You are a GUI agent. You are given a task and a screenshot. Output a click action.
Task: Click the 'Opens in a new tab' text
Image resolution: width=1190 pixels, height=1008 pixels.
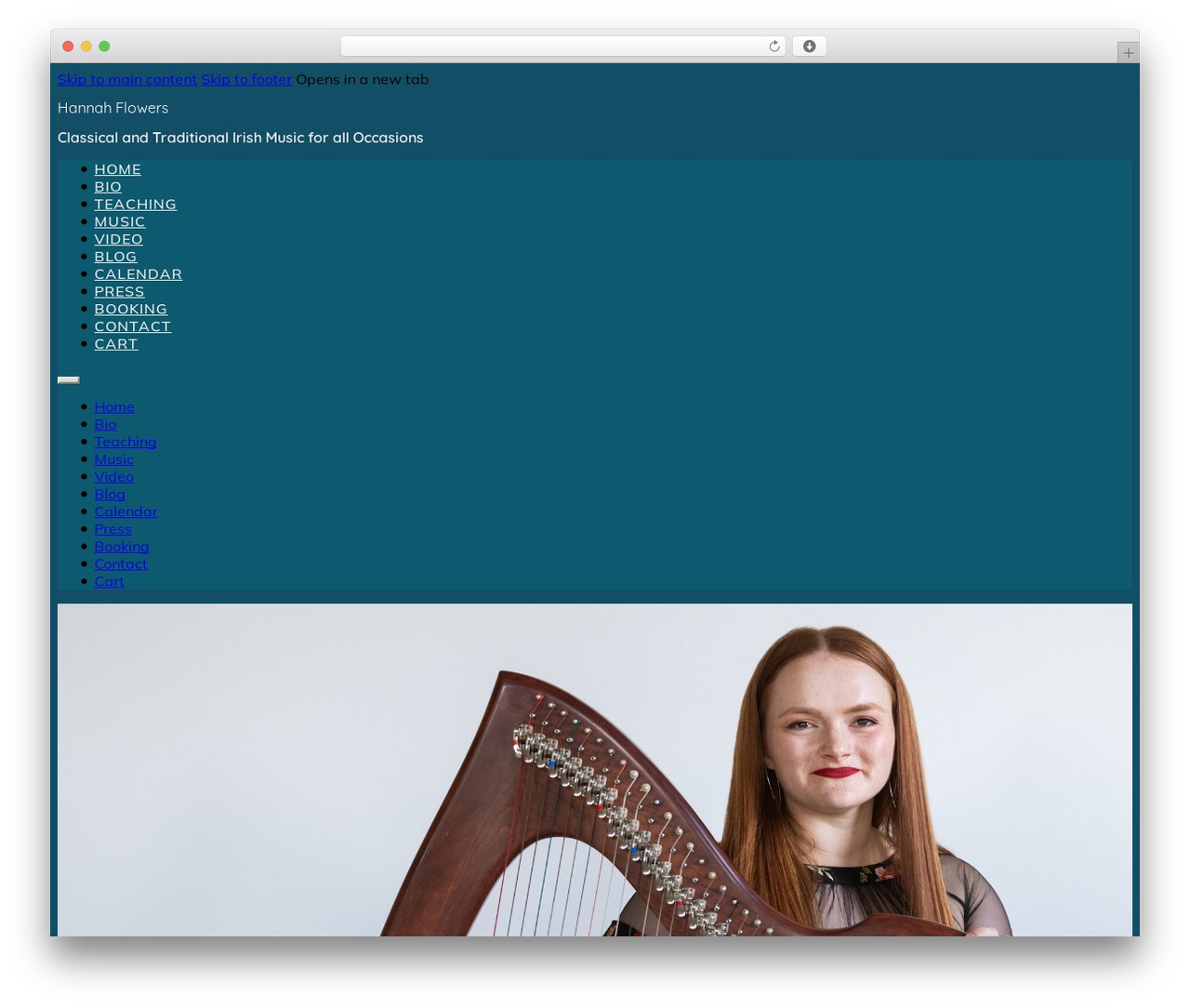coord(363,79)
